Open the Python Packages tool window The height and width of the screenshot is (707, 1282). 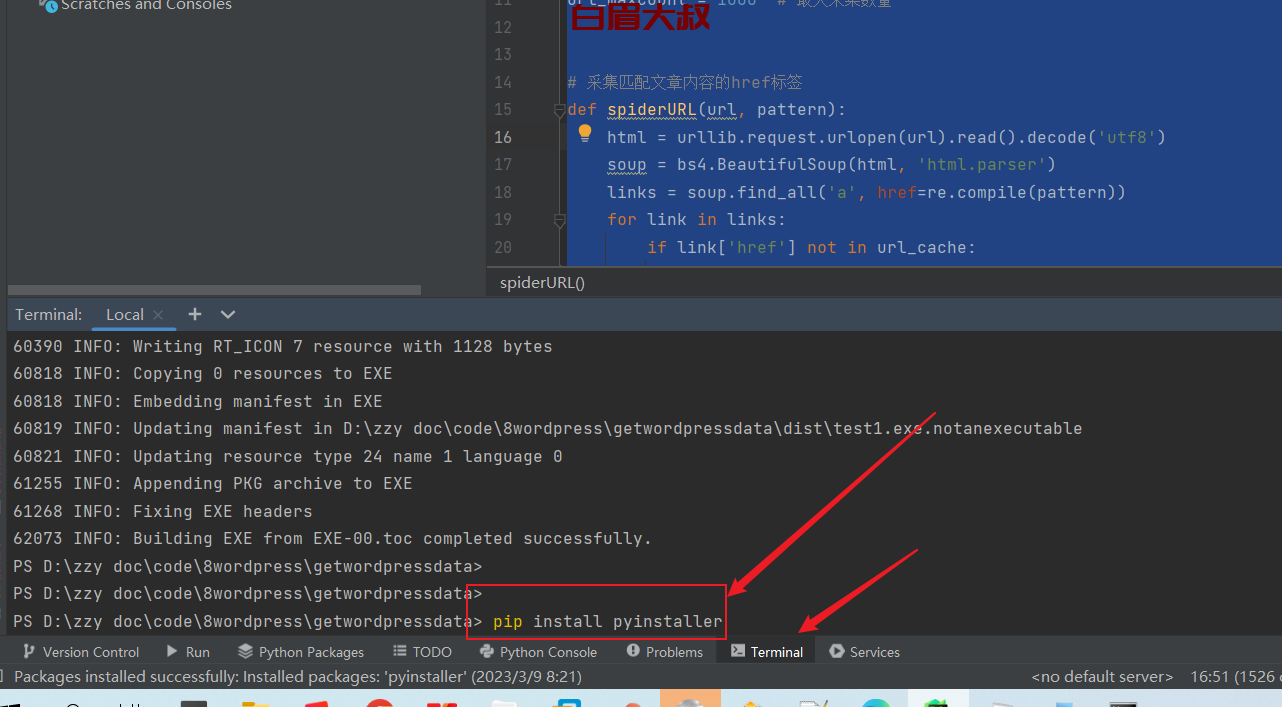pyautogui.click(x=301, y=652)
